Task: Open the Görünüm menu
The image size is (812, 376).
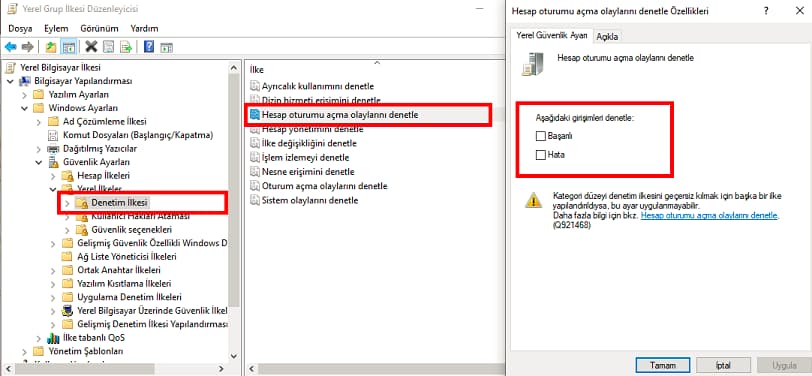Action: (x=99, y=28)
